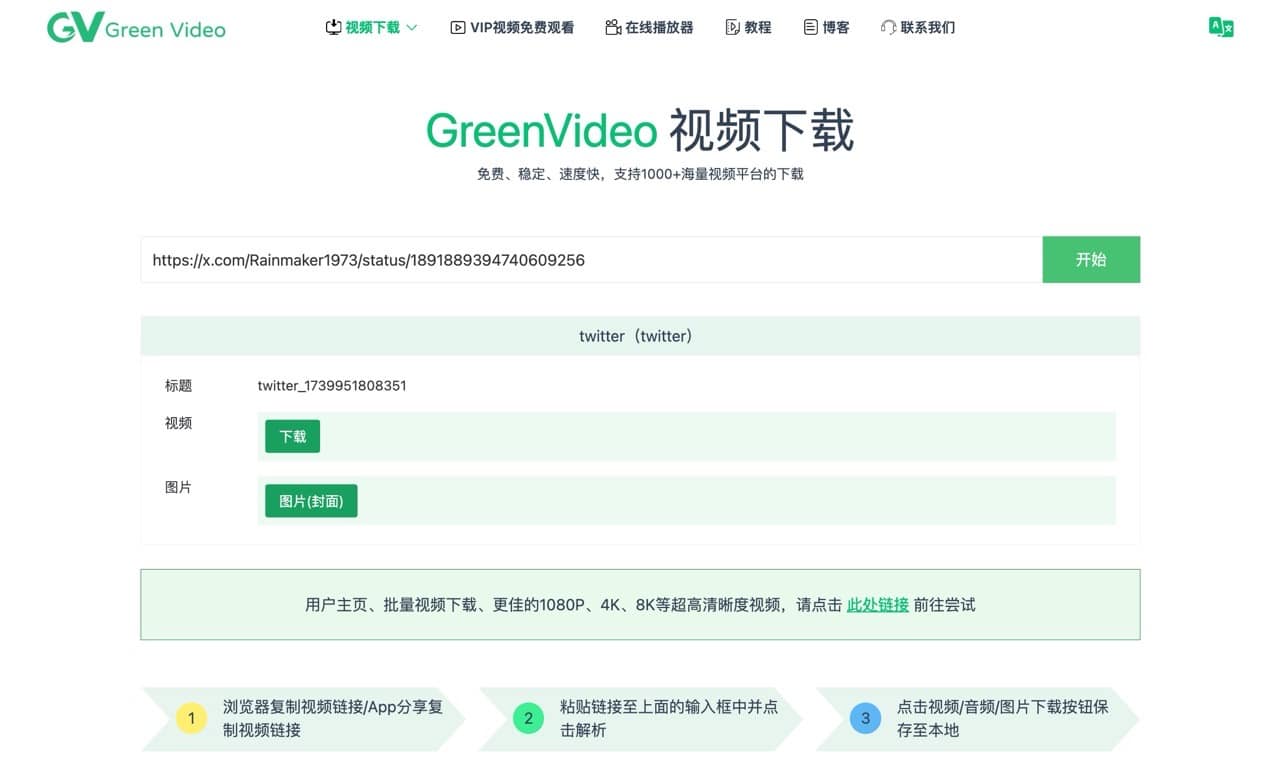Click the green step 2 circle
Screen dimensions: 1280x782
[528, 718]
